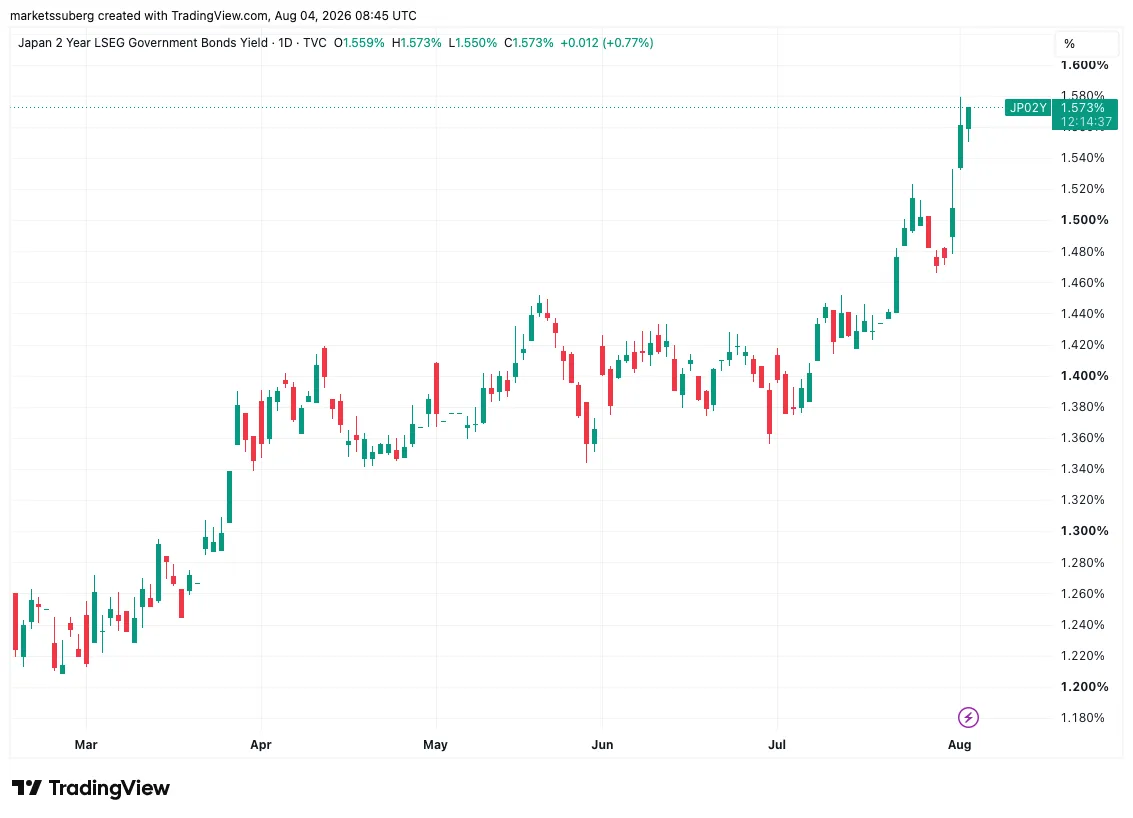This screenshot has width=1133, height=818.
Task: Click the low value L1.550%
Action: click(473, 43)
